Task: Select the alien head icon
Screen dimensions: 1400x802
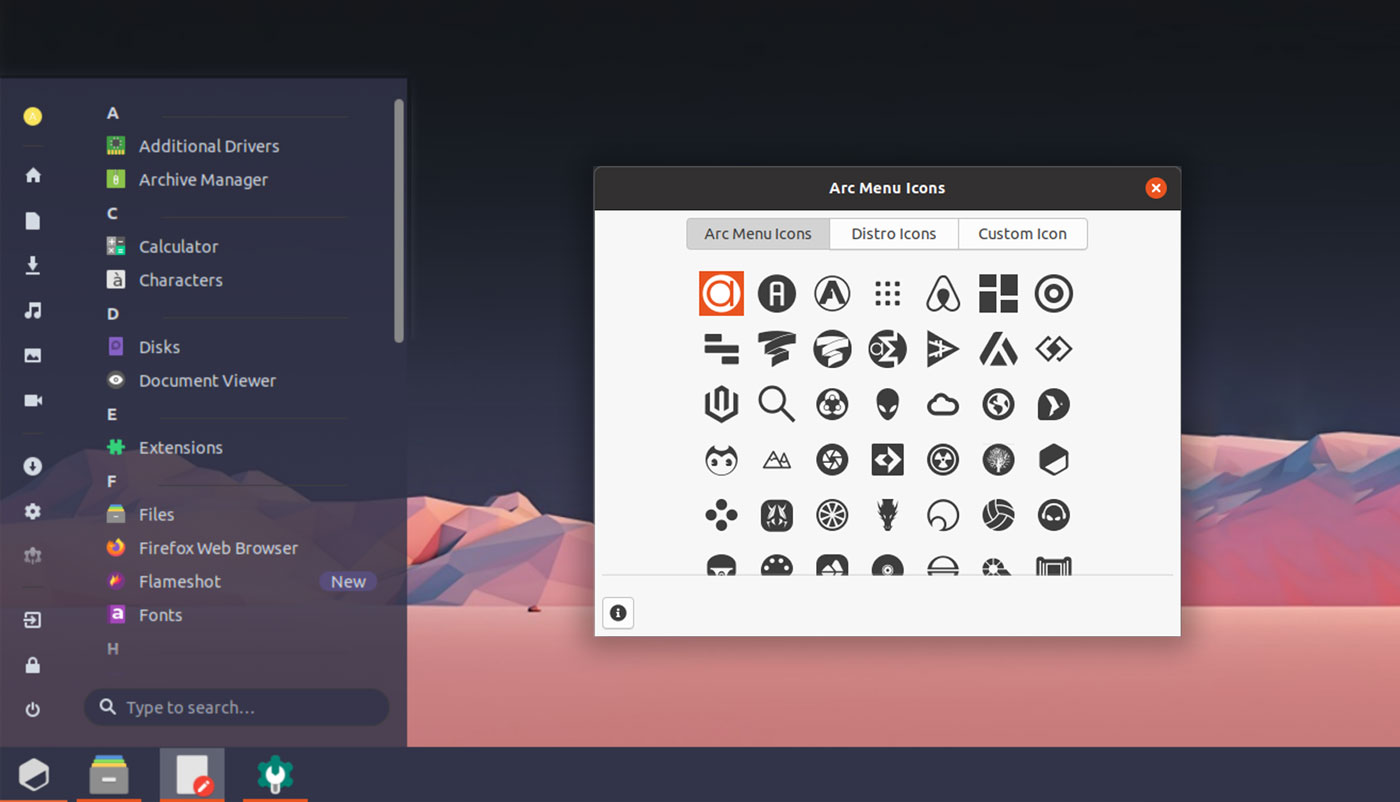Action: coord(887,404)
